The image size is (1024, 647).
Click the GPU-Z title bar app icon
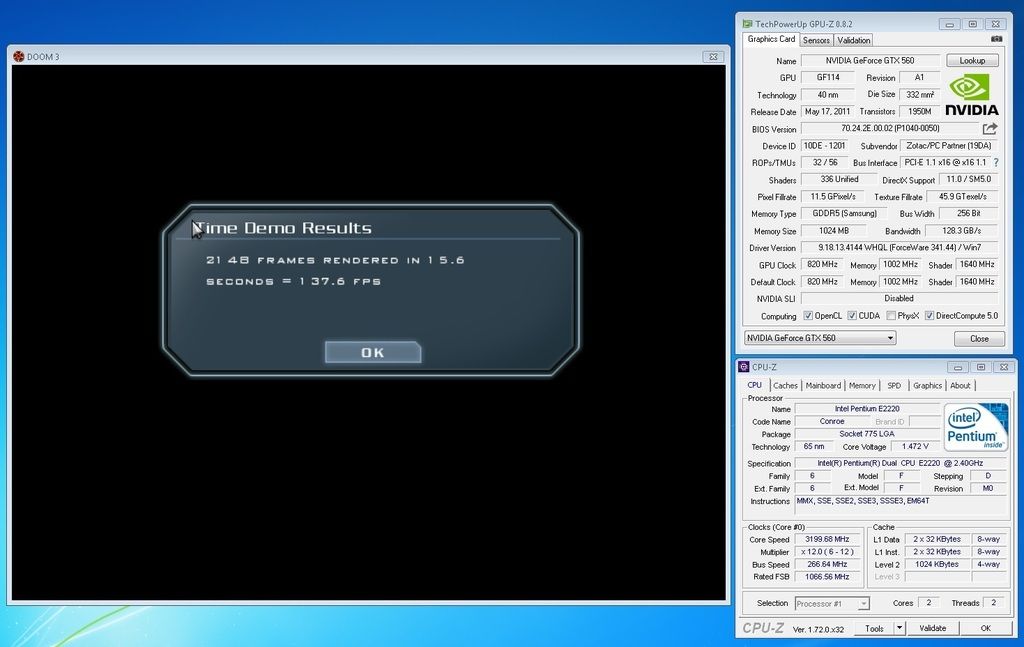point(747,24)
